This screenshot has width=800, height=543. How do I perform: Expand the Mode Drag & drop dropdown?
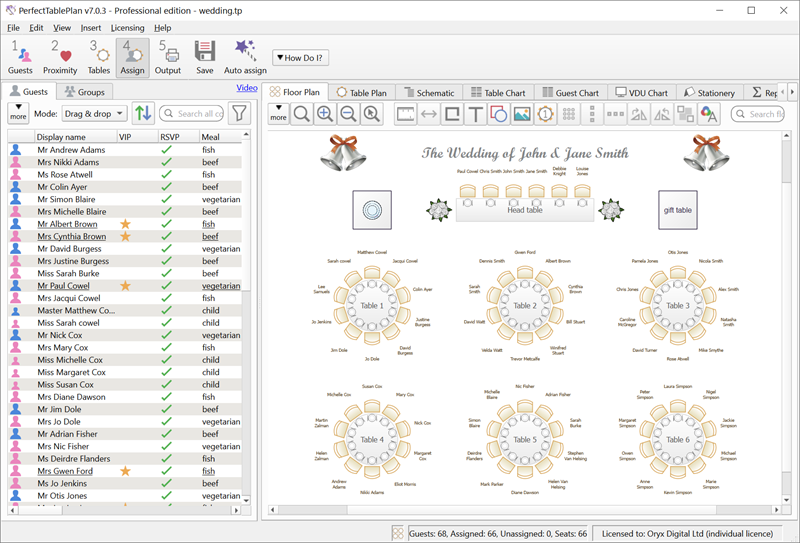(x=94, y=113)
